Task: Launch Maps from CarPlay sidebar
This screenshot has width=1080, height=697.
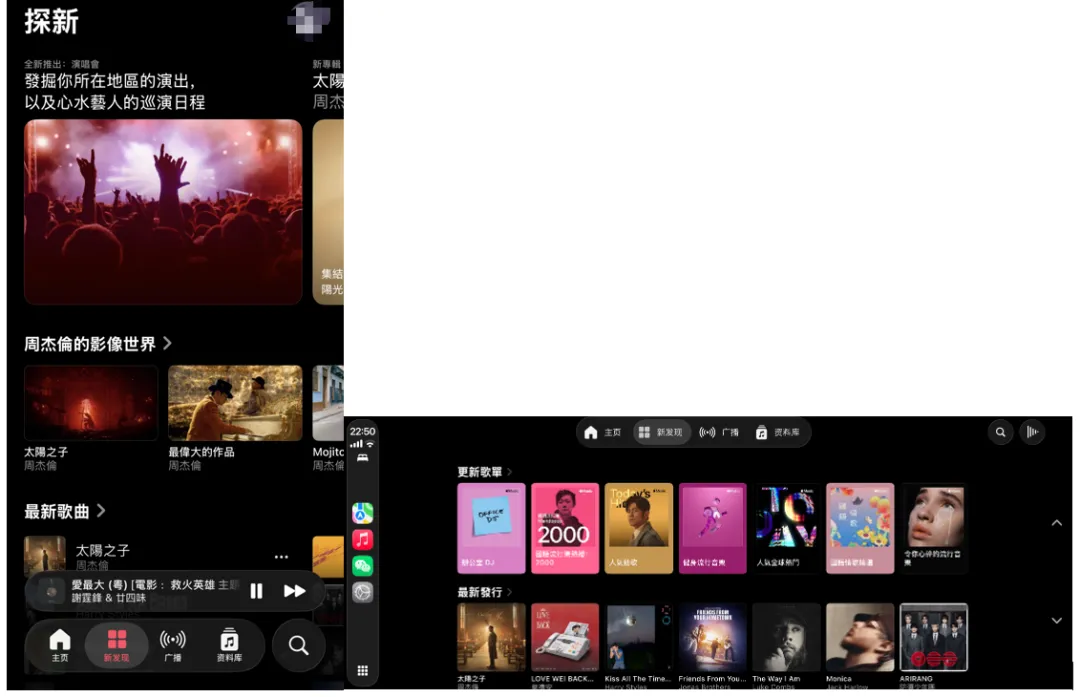Action: 363,513
